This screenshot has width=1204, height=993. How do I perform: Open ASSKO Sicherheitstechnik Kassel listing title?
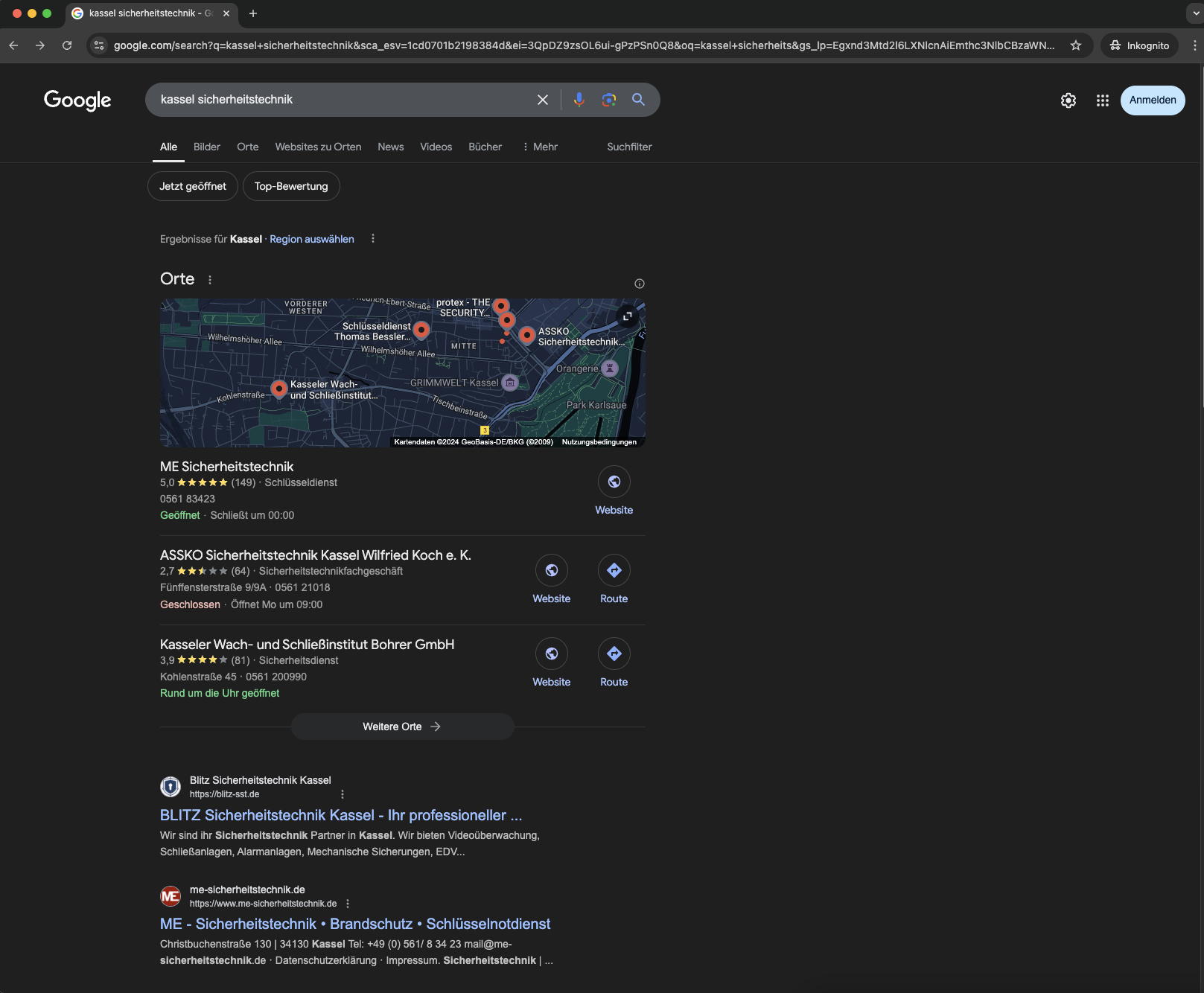[316, 555]
